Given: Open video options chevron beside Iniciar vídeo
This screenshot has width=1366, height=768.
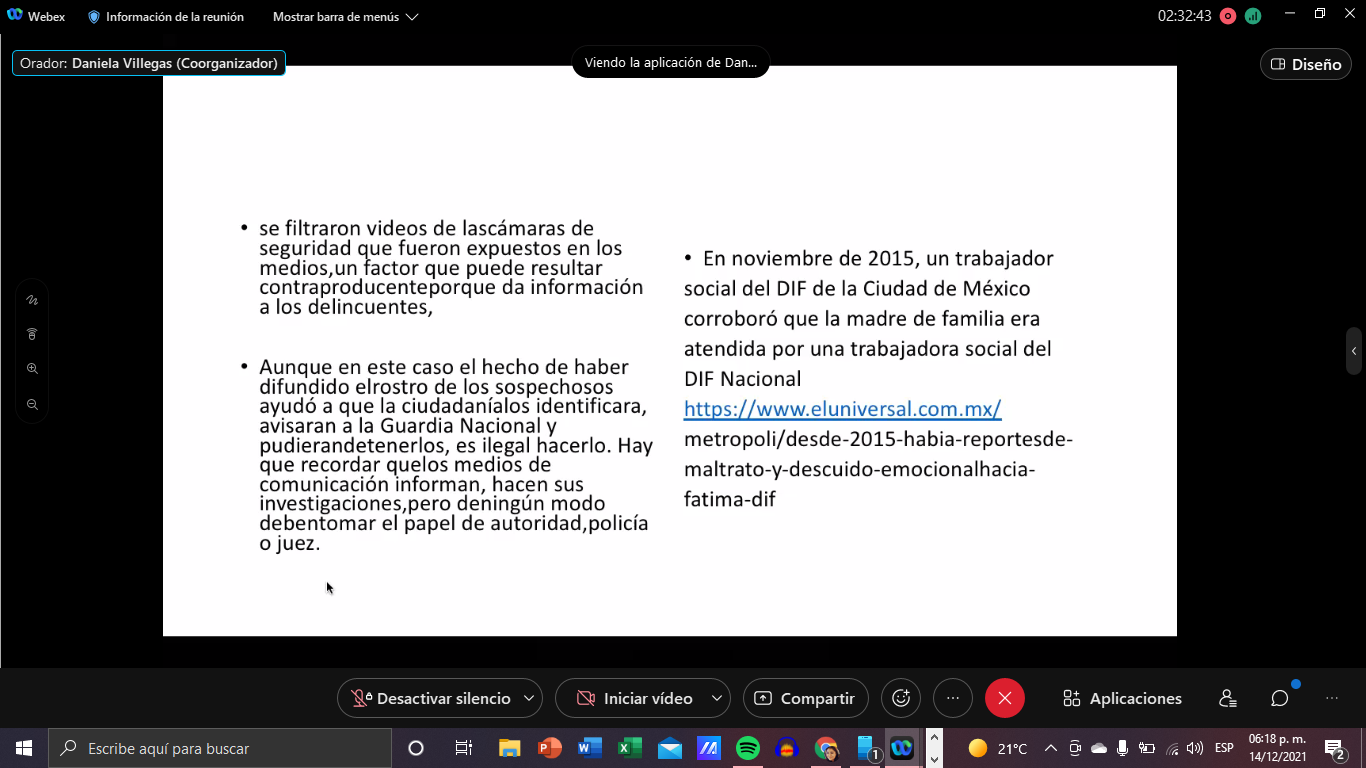Looking at the screenshot, I should (717, 698).
